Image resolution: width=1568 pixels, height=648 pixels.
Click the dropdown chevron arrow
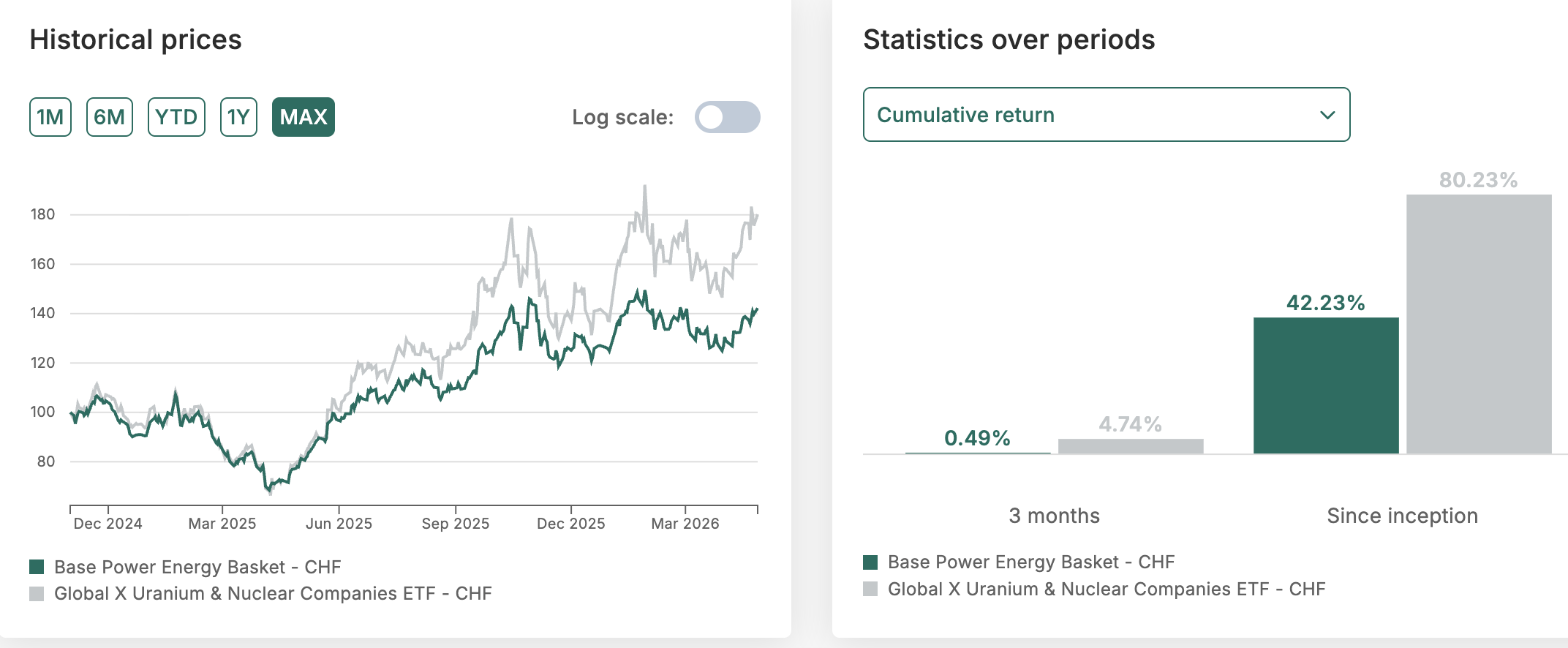(x=1327, y=115)
